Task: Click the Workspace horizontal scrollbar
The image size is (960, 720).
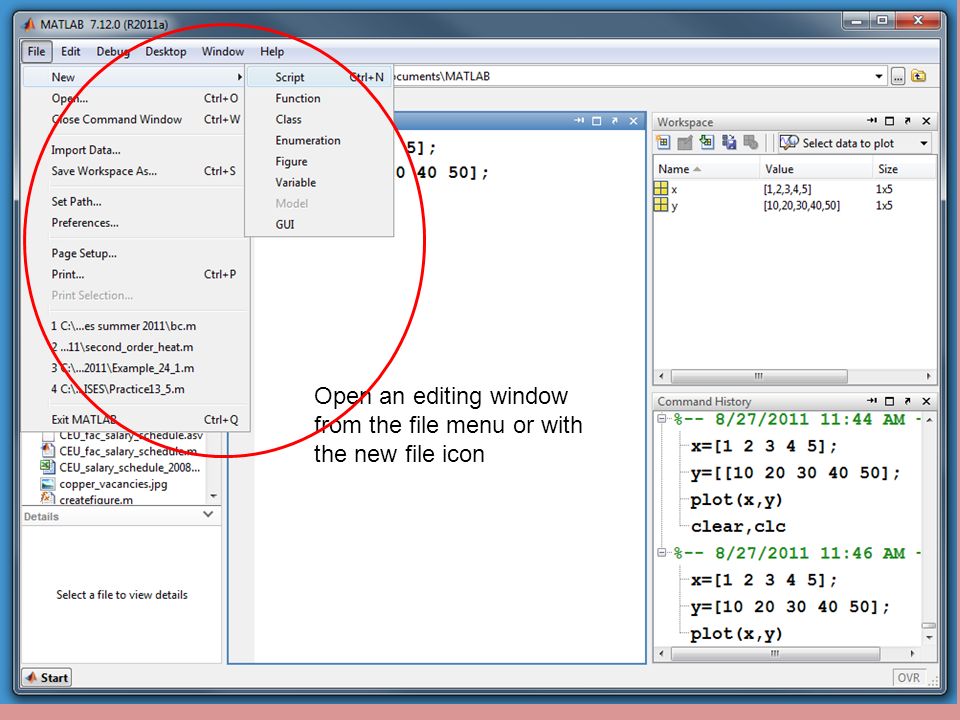Action: [x=759, y=376]
